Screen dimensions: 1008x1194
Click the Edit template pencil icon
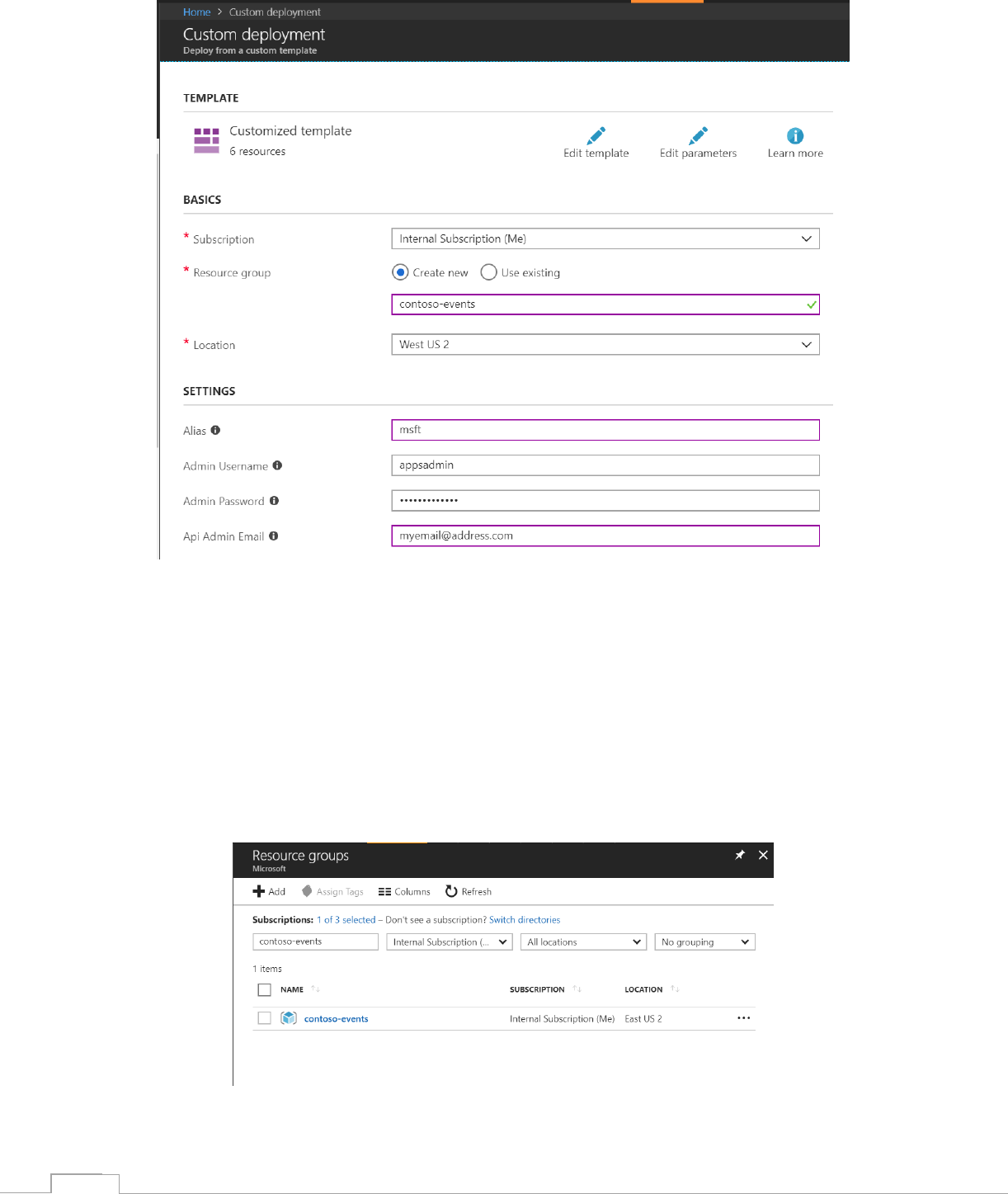[x=596, y=135]
